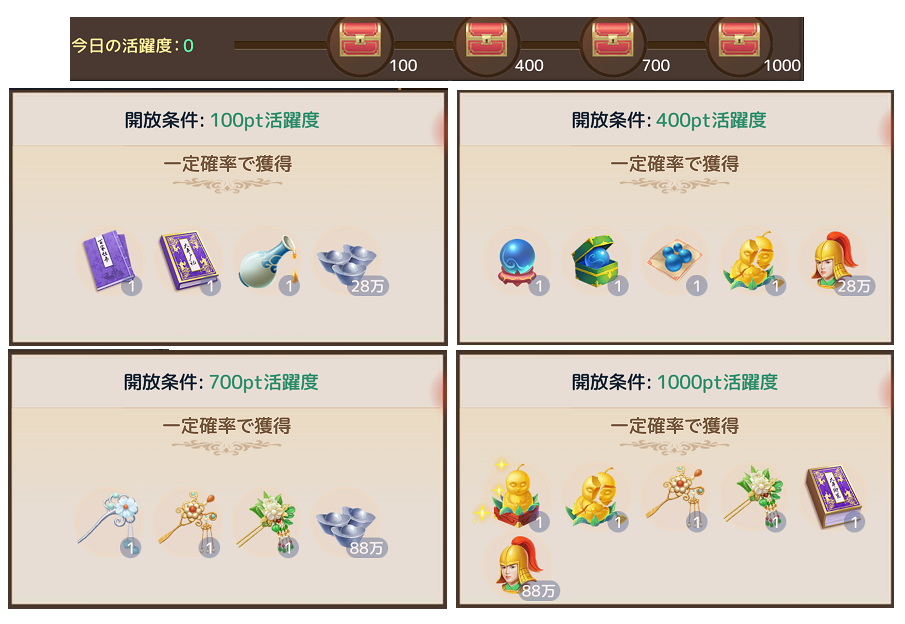This screenshot has width=905, height=624.
Task: Select the sparkling golden doll in 1000pt panel
Action: click(x=511, y=494)
